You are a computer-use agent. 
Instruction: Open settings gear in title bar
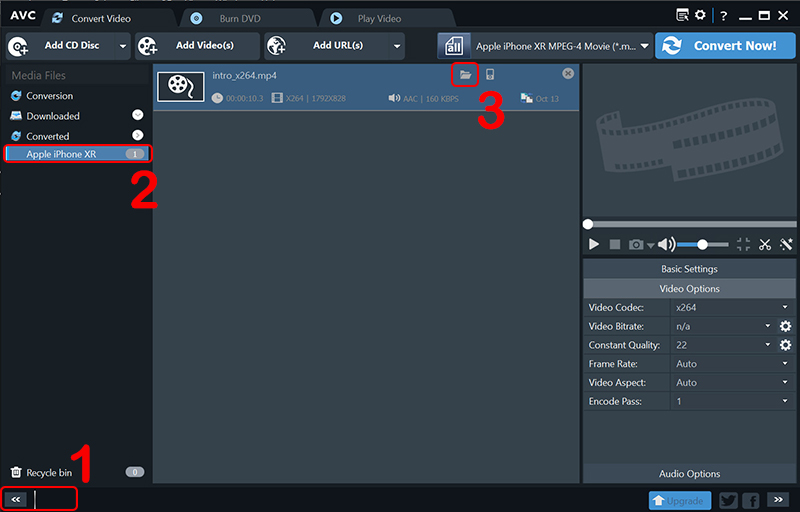[x=701, y=15]
